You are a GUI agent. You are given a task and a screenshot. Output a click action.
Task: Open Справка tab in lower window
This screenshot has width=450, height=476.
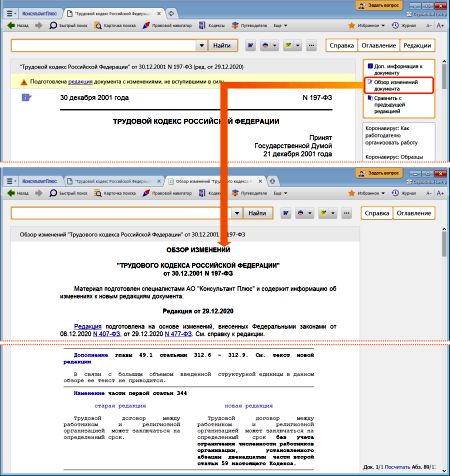click(x=377, y=213)
